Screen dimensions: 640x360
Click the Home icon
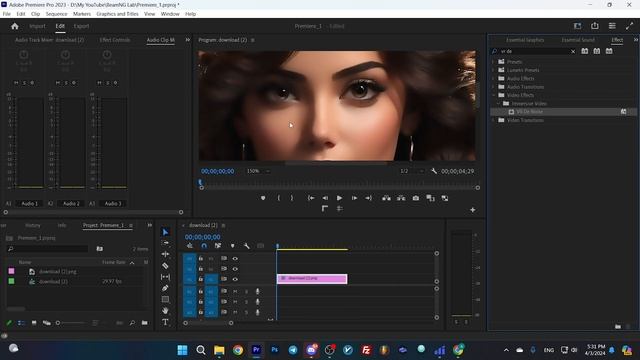pos(15,26)
